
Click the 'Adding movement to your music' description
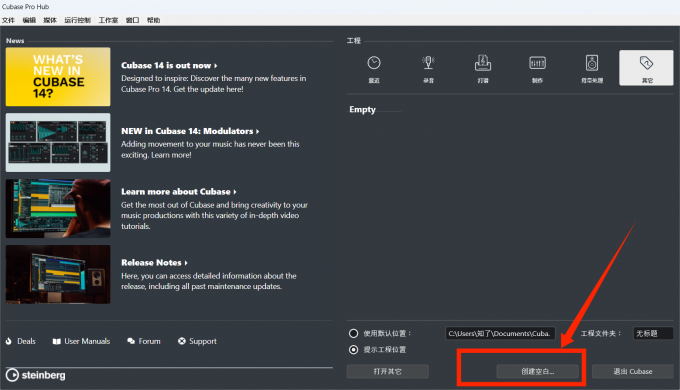coord(210,150)
